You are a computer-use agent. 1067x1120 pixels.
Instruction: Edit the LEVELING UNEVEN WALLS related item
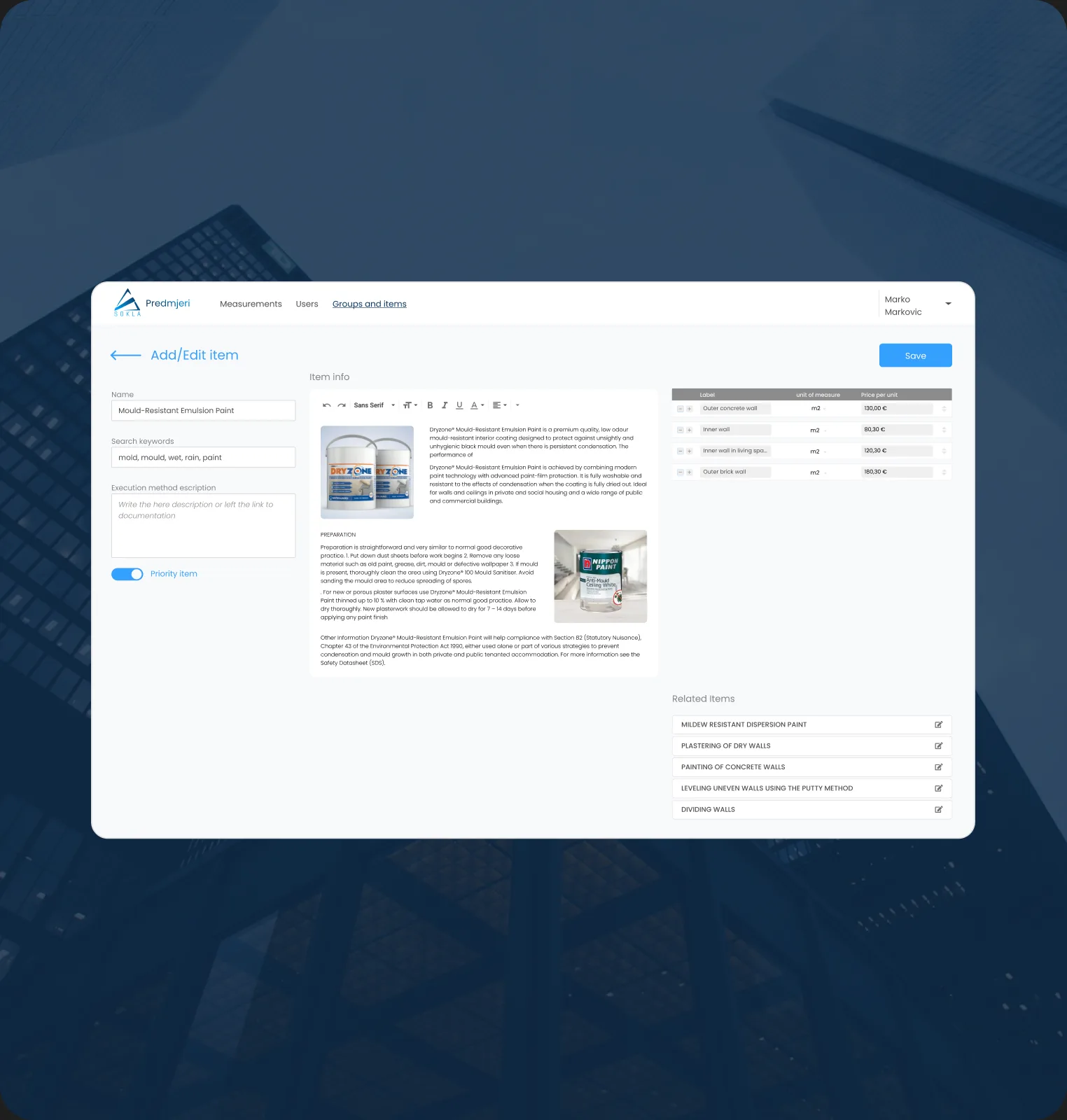(939, 788)
